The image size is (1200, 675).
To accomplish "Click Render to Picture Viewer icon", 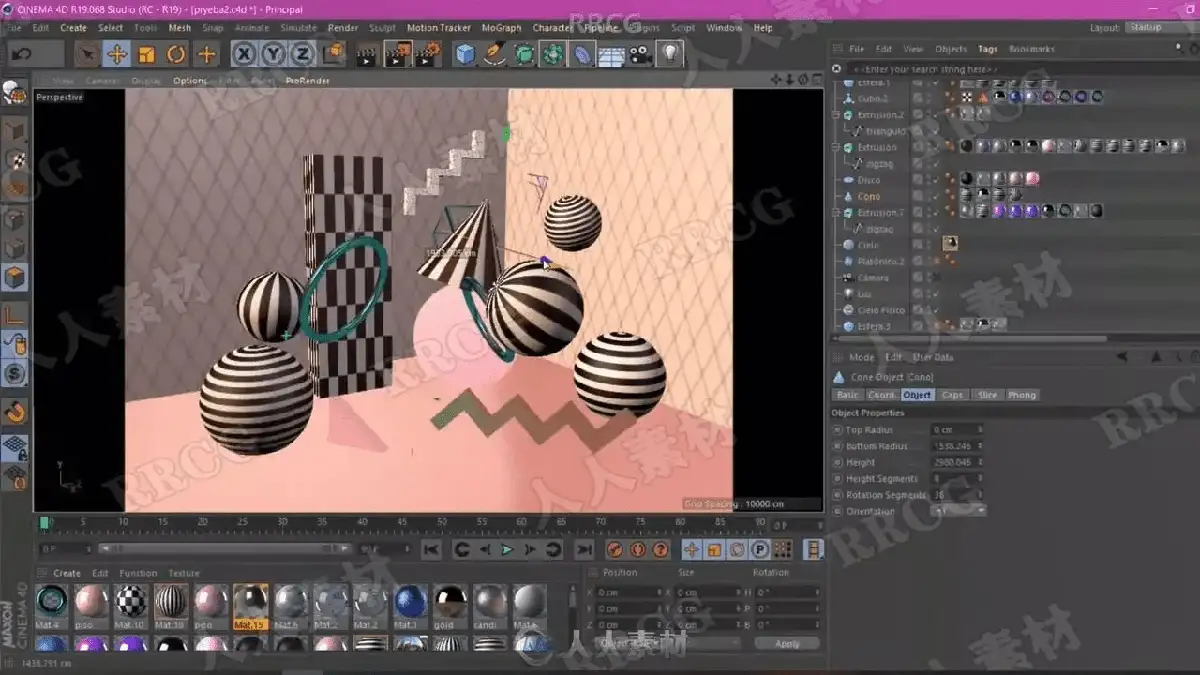I will [x=398, y=54].
